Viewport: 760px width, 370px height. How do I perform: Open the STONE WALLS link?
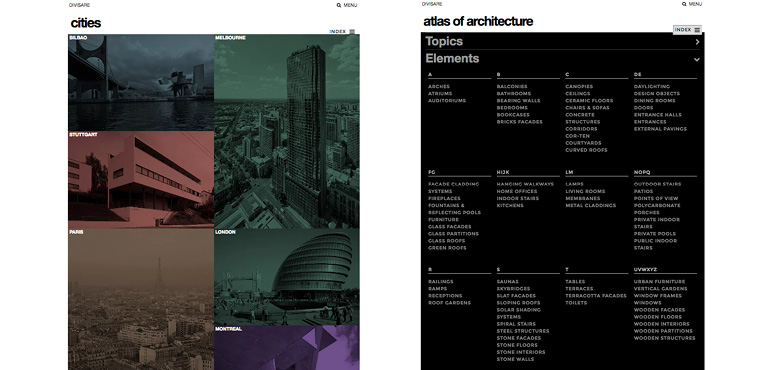click(515, 359)
